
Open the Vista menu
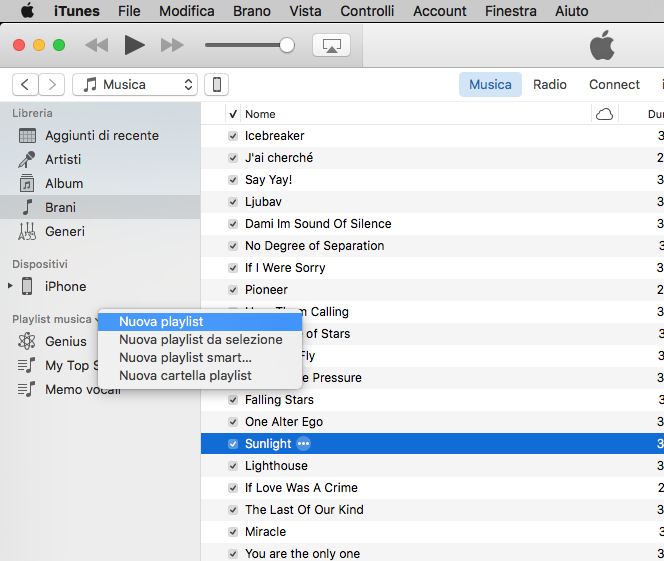click(x=305, y=11)
